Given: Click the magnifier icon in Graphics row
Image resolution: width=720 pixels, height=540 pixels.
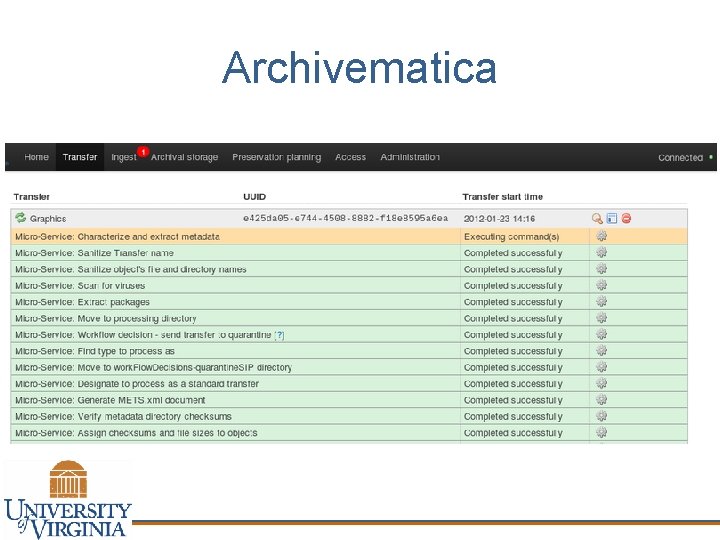Looking at the screenshot, I should tap(597, 219).
